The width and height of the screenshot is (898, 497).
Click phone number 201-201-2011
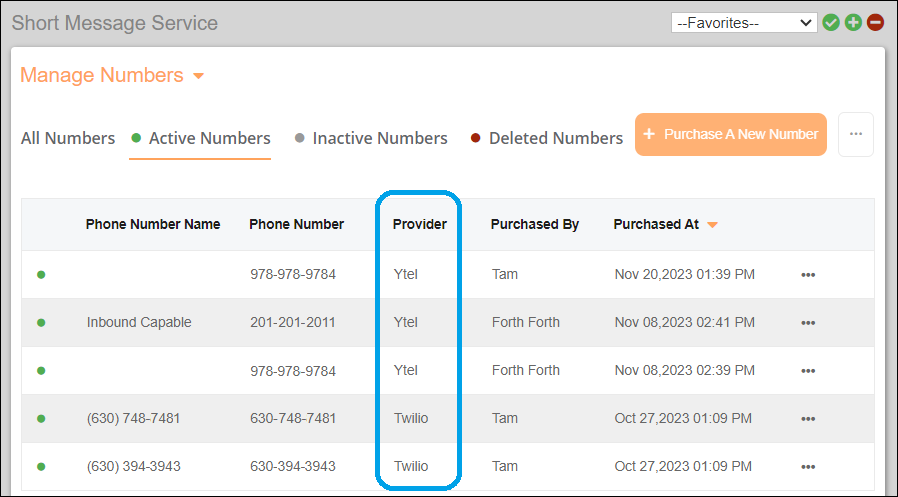tap(293, 322)
